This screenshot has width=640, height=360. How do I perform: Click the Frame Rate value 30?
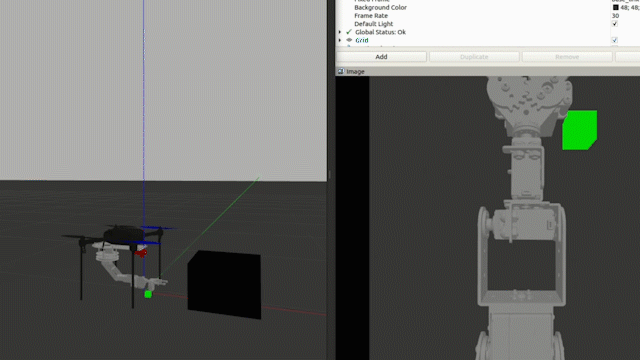point(615,16)
